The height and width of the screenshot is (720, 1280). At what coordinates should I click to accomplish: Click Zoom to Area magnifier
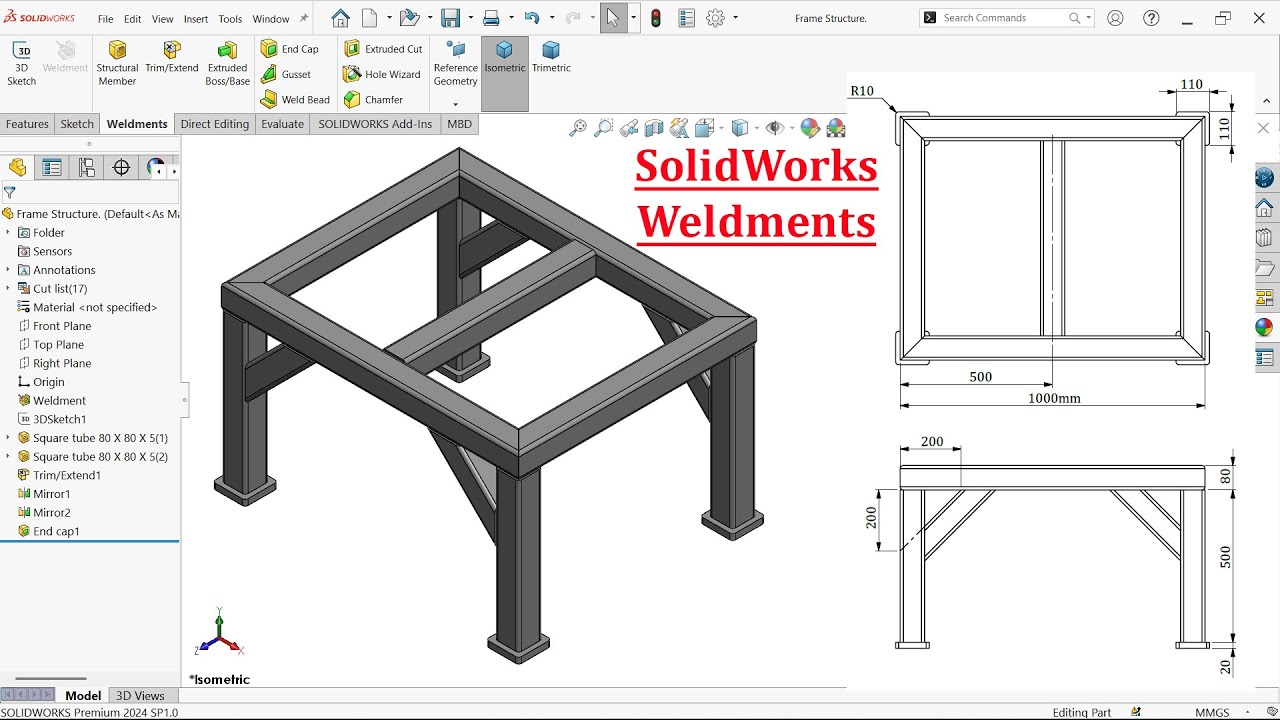point(603,128)
